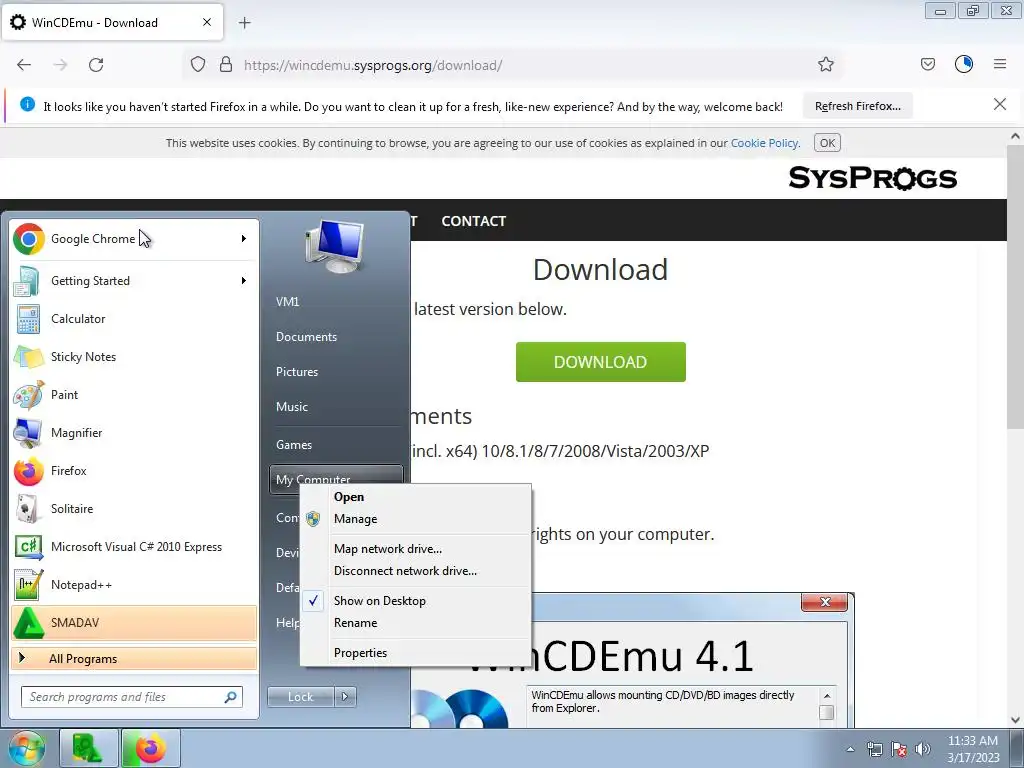This screenshot has height=768, width=1024.
Task: Show tracking protection shield info
Action: pos(198,65)
